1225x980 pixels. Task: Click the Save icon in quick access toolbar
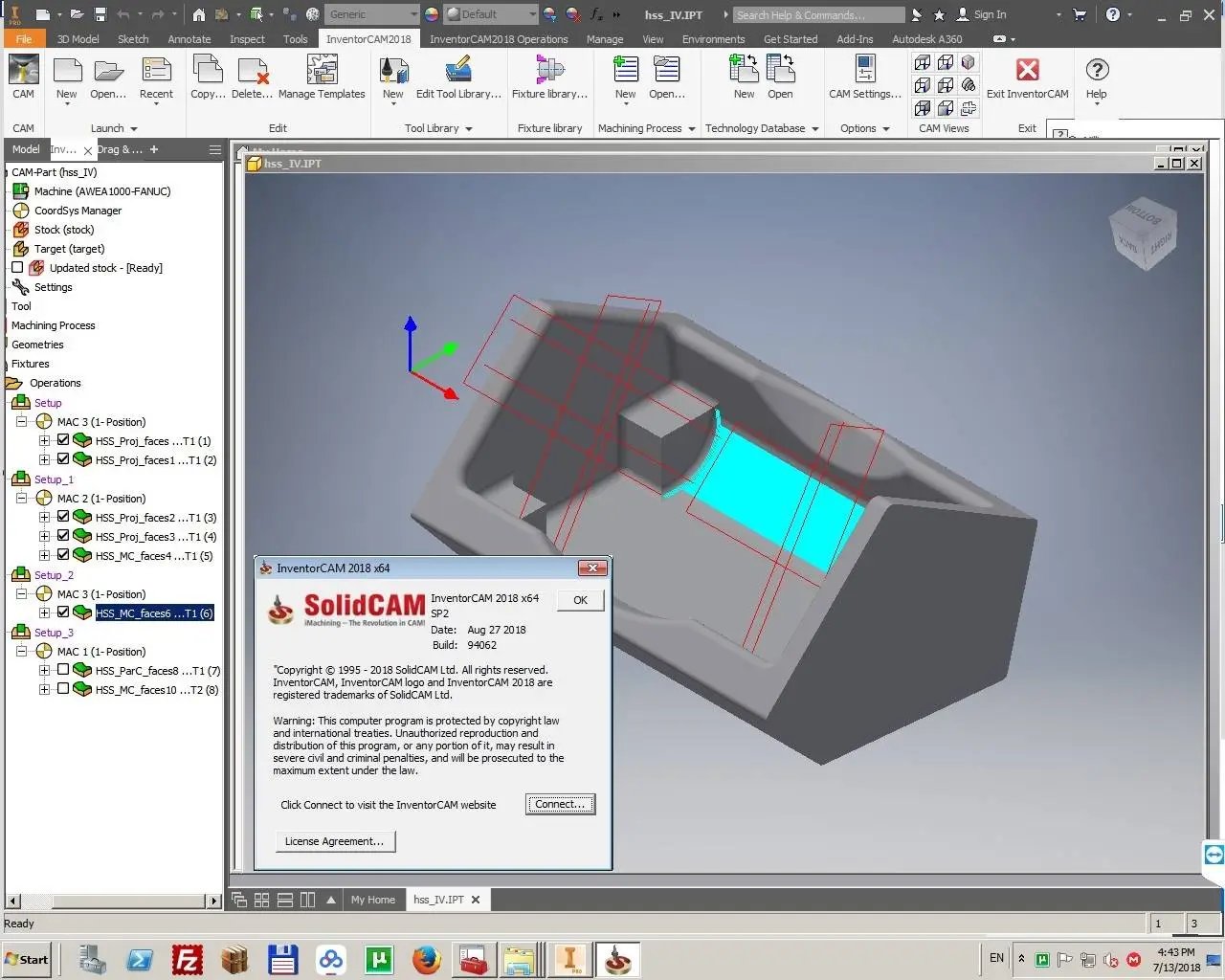(100, 14)
